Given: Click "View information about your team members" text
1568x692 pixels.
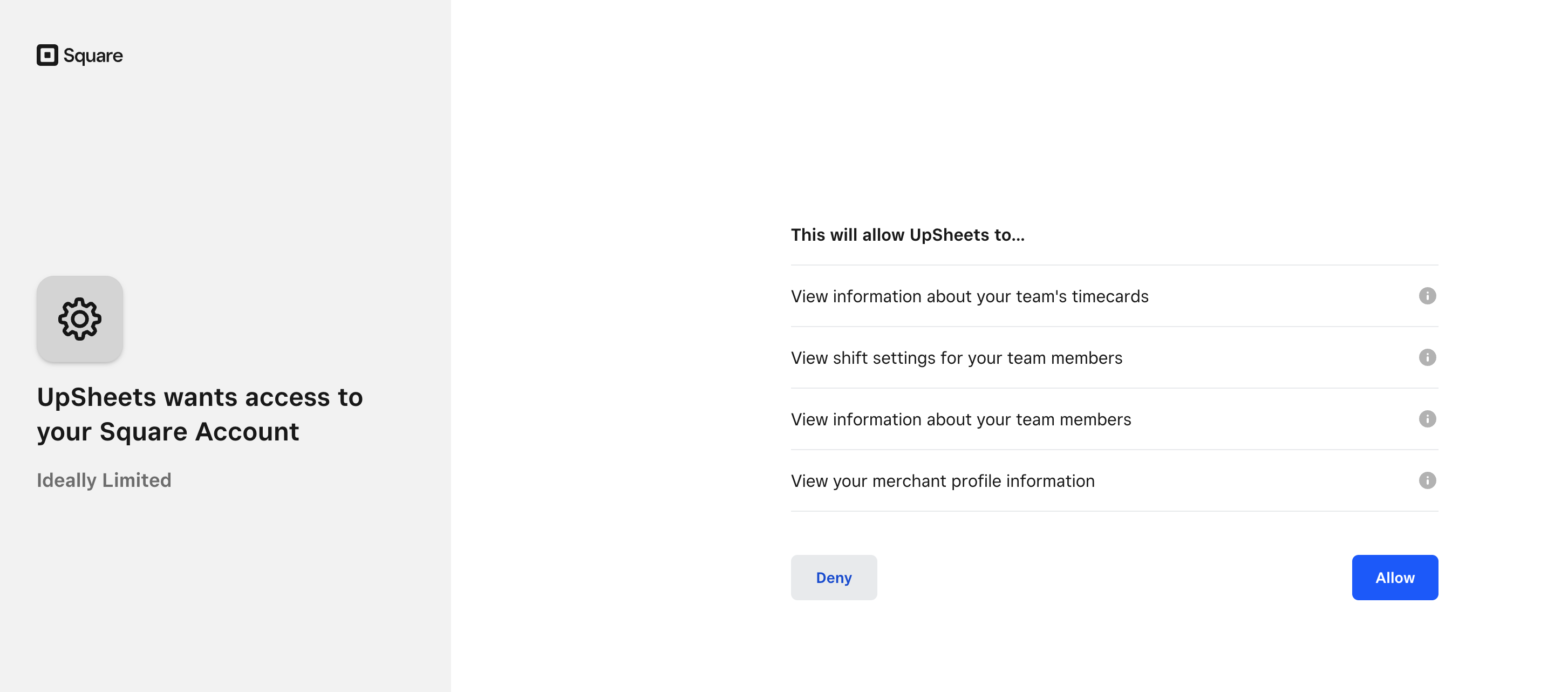Looking at the screenshot, I should (x=960, y=420).
